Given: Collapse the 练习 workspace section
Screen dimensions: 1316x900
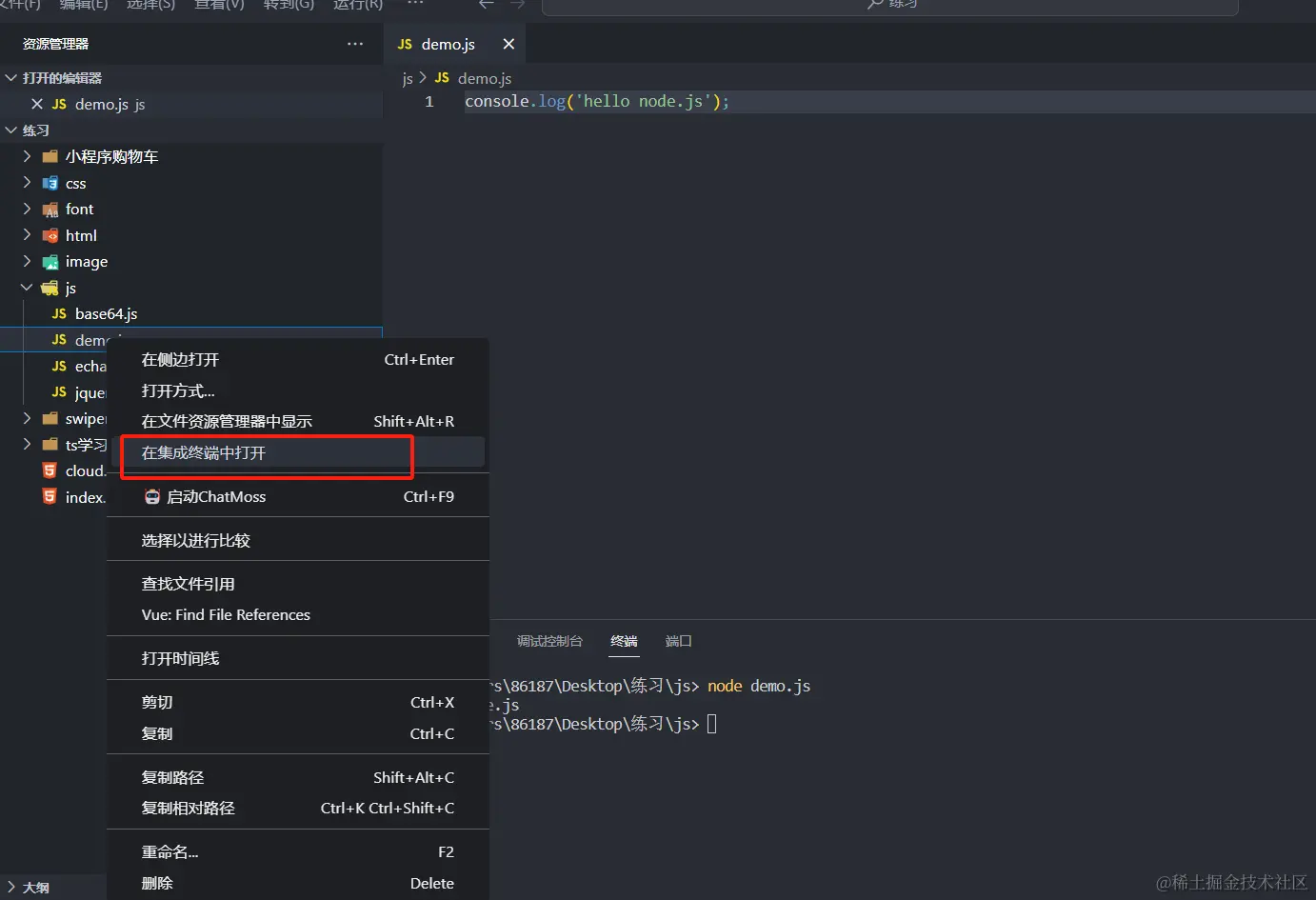Looking at the screenshot, I should [11, 130].
